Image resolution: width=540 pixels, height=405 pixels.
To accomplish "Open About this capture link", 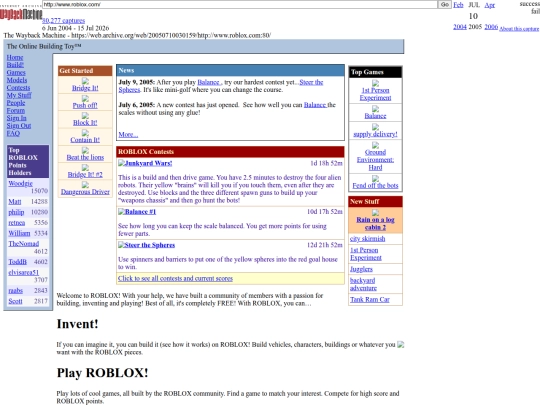I will click(519, 29).
